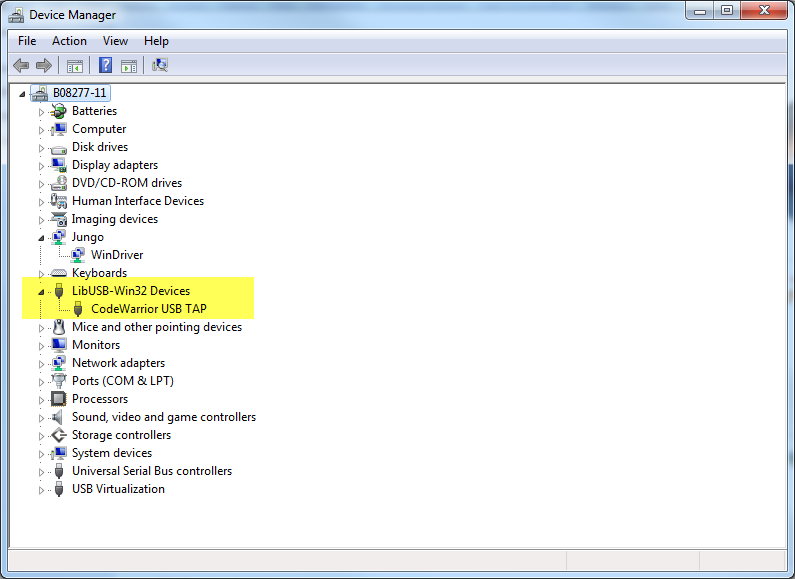Click the Show/Hide Console Tree icon
Image resolution: width=795 pixels, height=579 pixels.
pyautogui.click(x=75, y=65)
